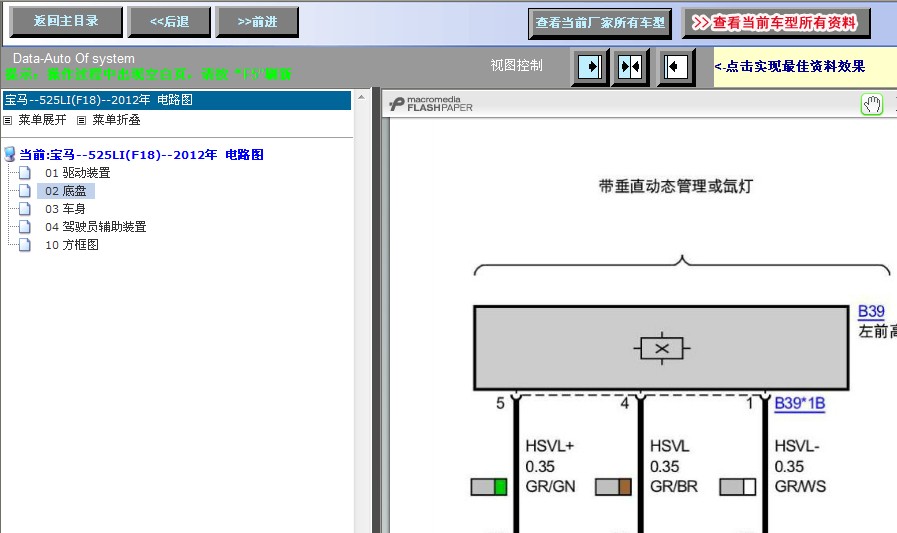Screen dimensions: 897x533
Task: Click the HSVL+ signal label
Action: (549, 446)
